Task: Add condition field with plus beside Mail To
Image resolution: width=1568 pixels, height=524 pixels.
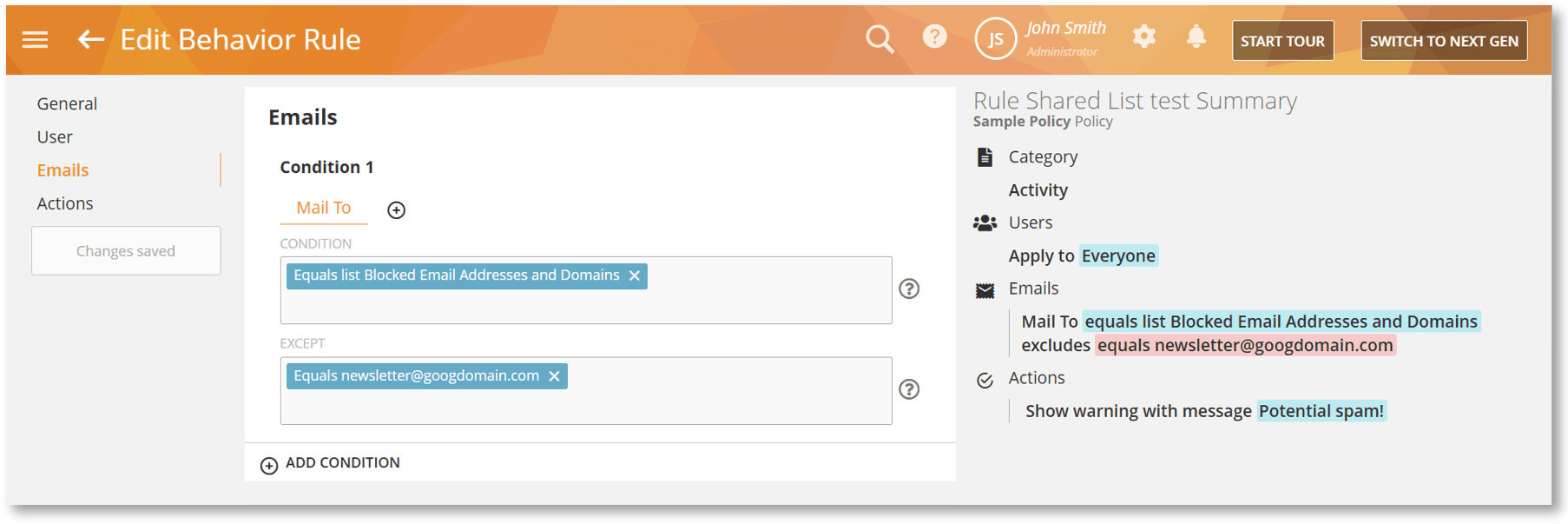Action: [396, 210]
